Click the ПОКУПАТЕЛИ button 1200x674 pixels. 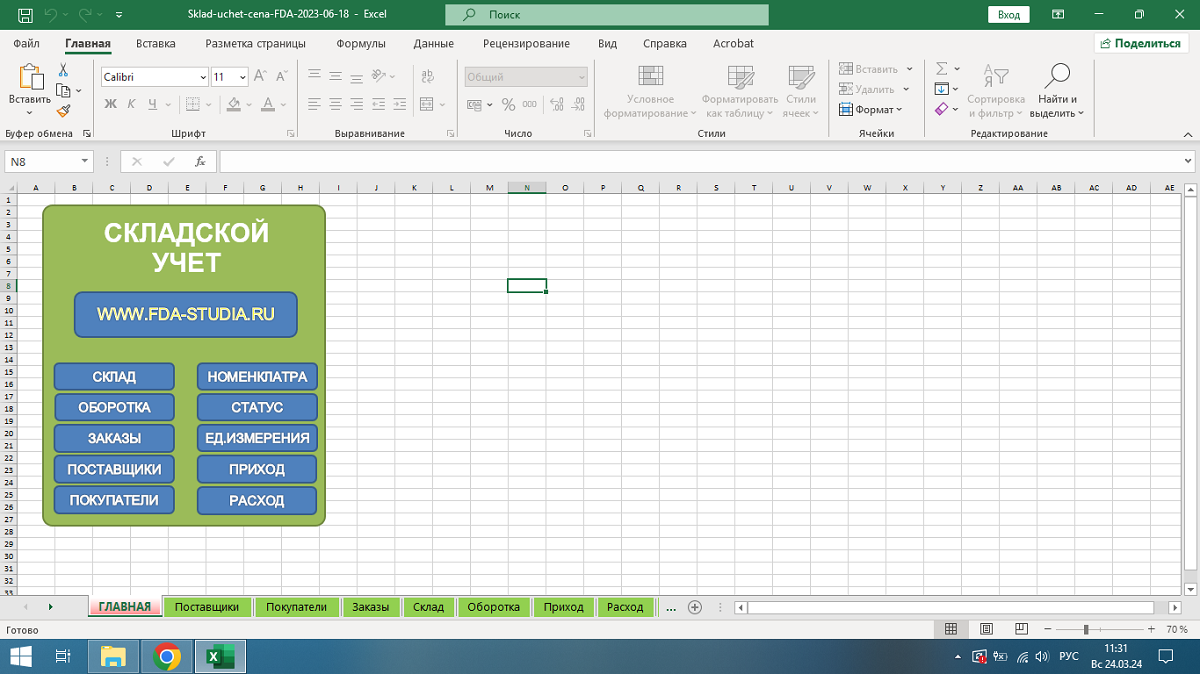click(114, 500)
